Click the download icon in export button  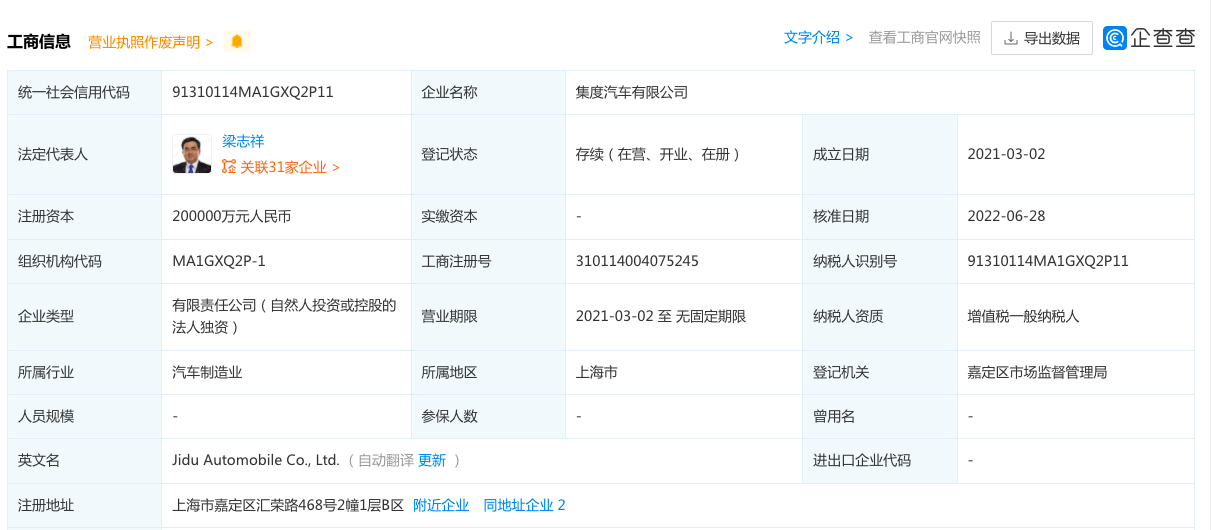click(1011, 38)
